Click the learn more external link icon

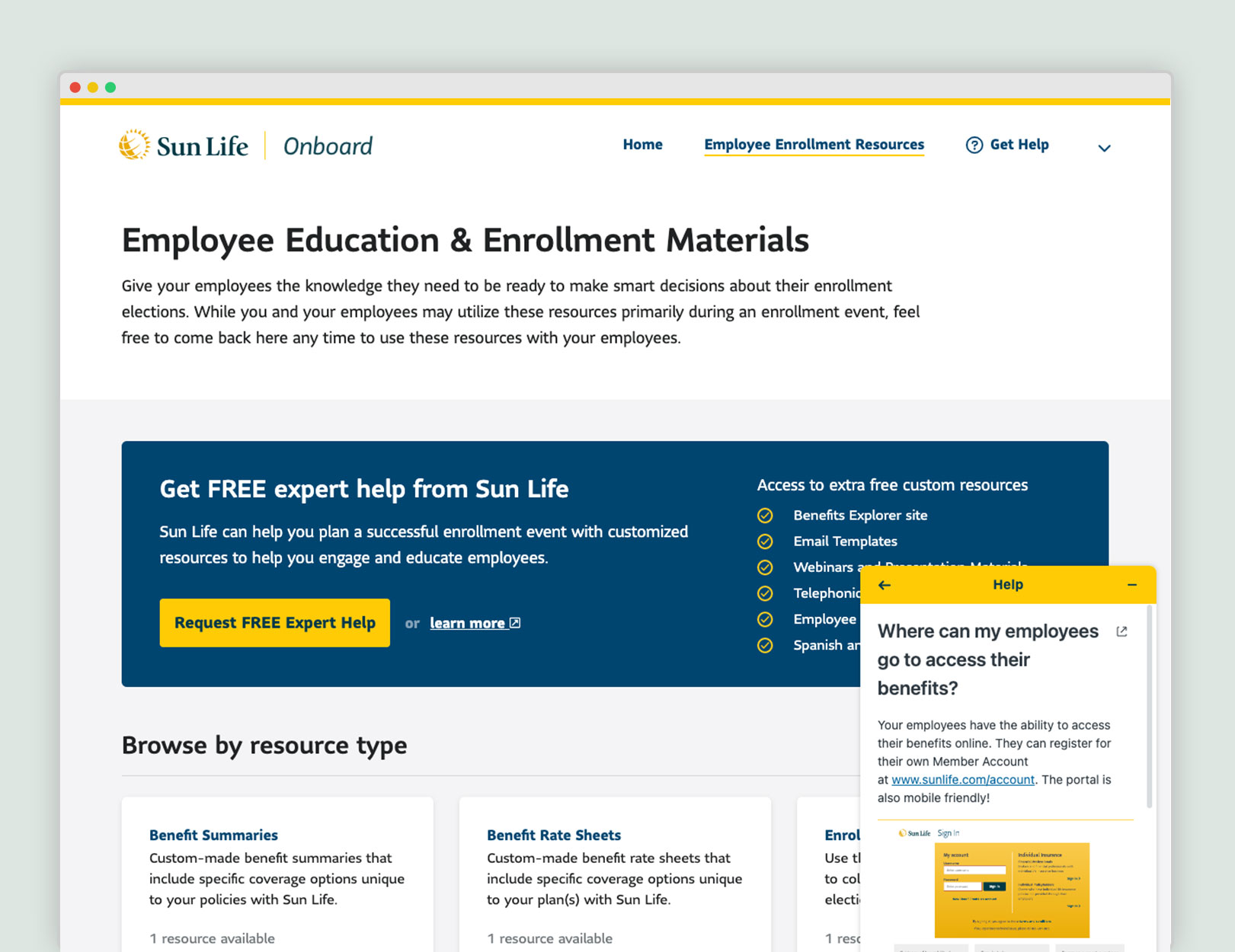coord(515,623)
